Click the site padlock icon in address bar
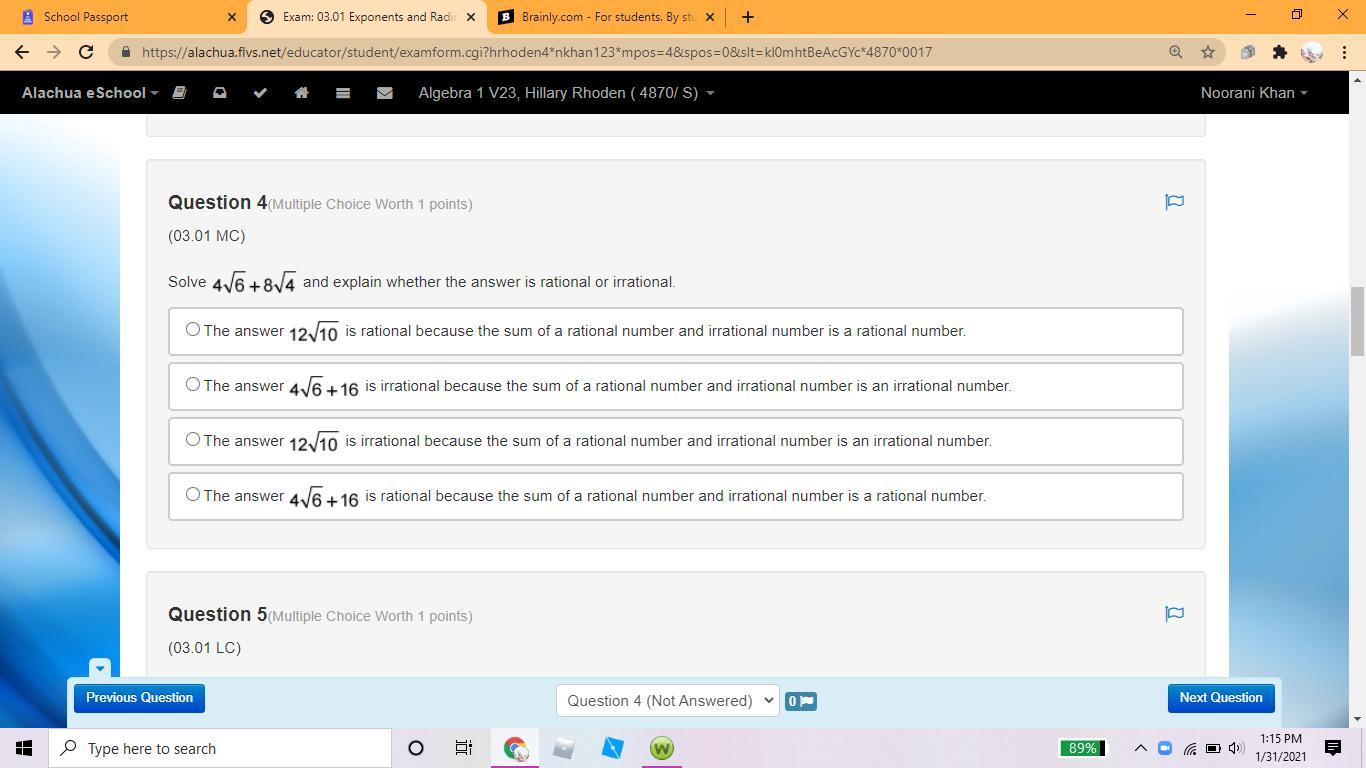This screenshot has width=1366, height=768. click(125, 52)
